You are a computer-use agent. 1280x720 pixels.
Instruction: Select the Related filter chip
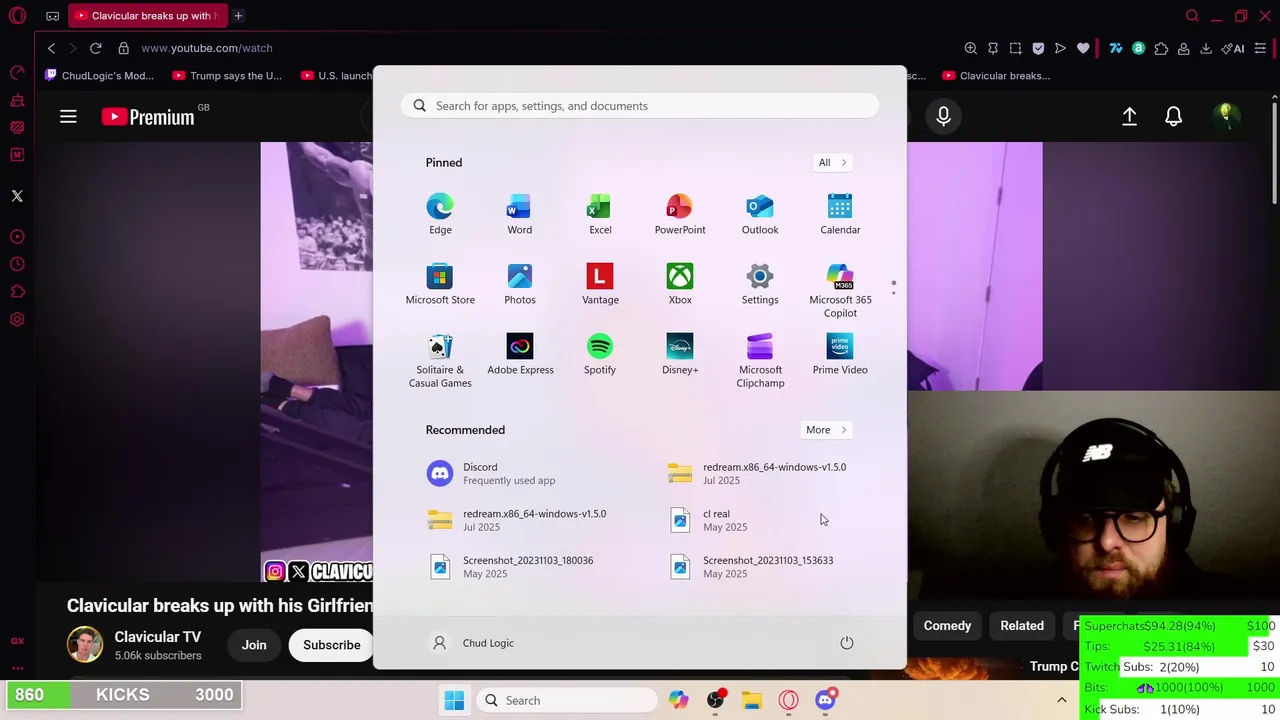[1022, 626]
